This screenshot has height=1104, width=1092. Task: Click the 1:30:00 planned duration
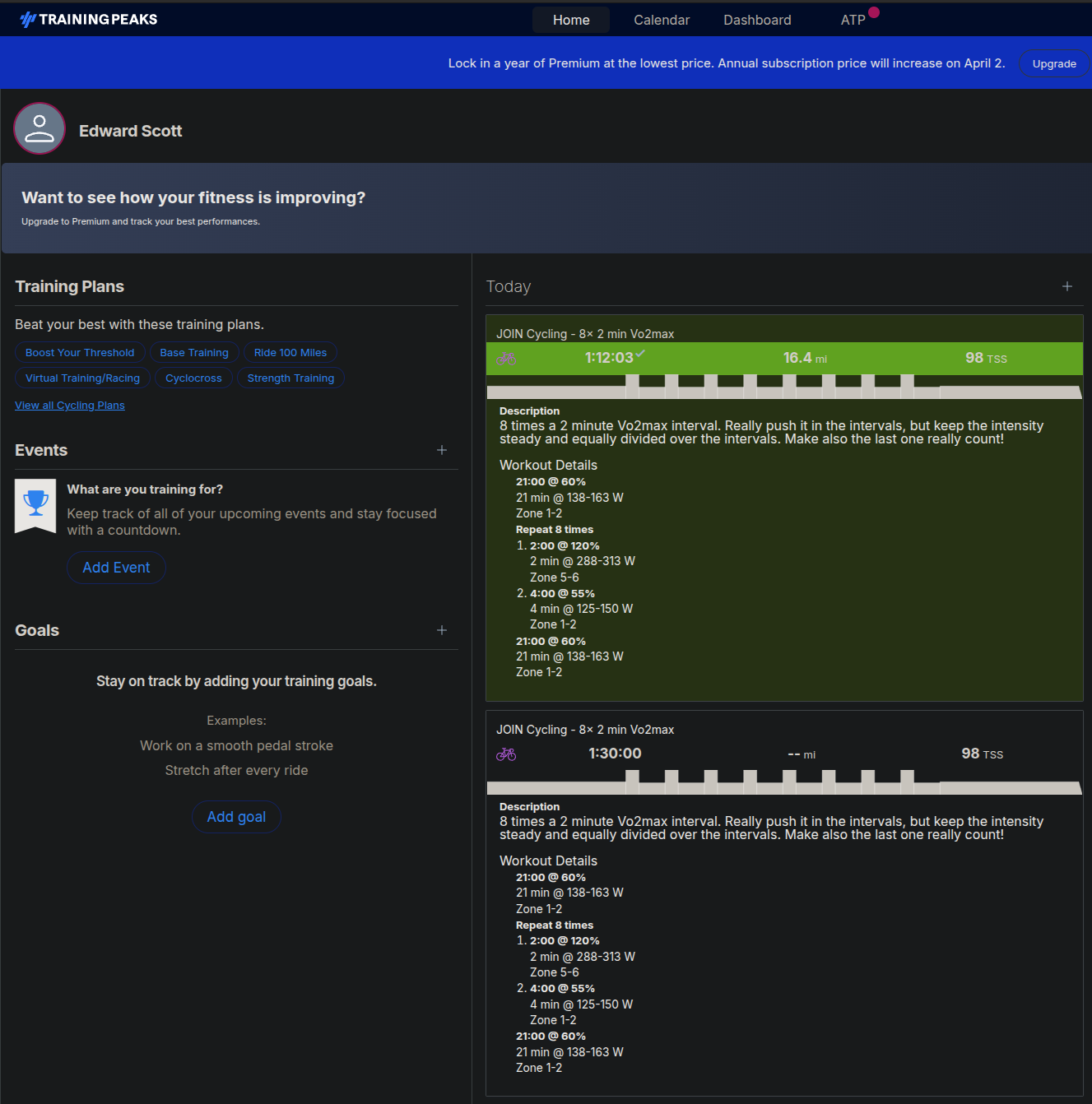(615, 754)
